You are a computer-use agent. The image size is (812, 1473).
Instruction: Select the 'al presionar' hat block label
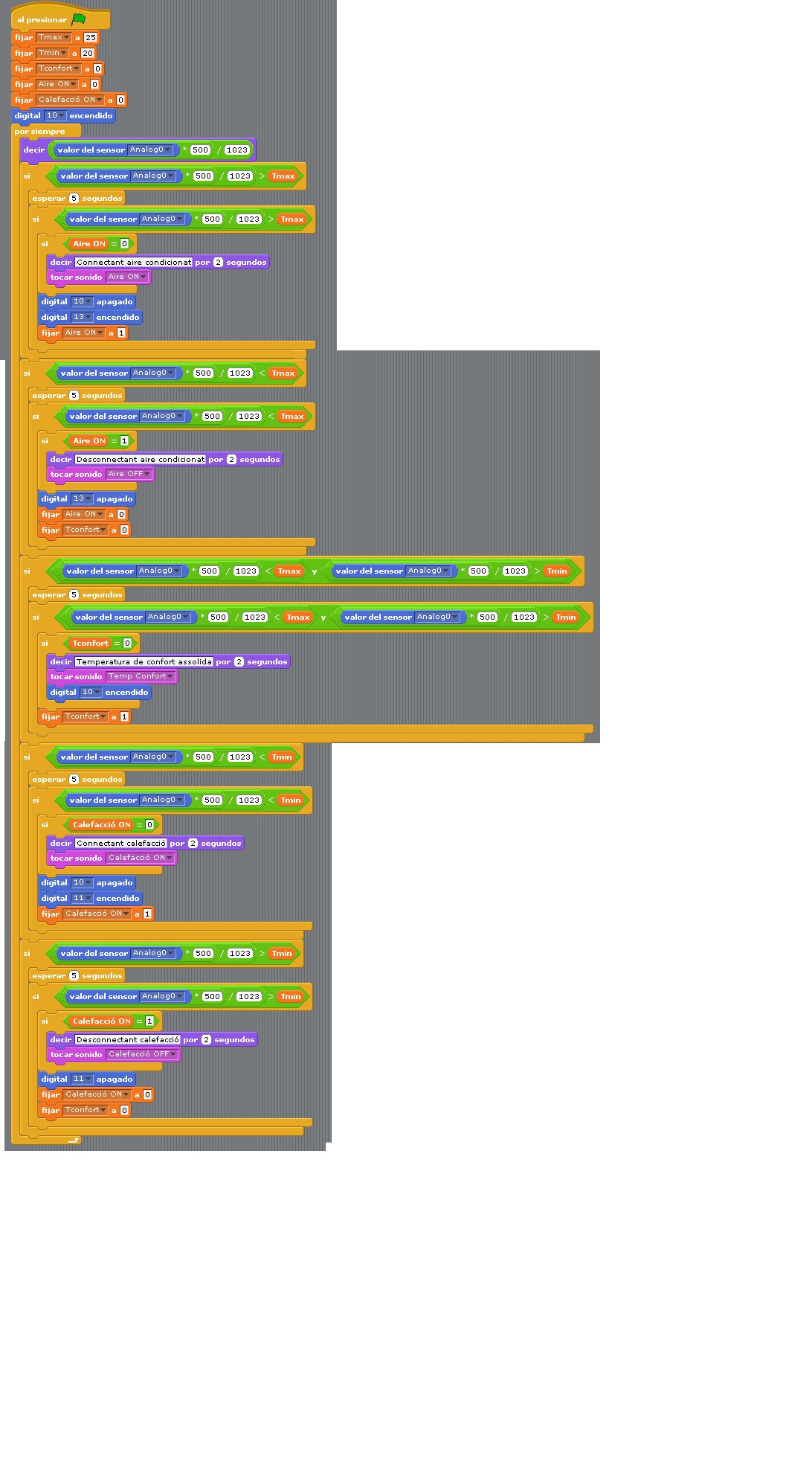pyautogui.click(x=42, y=20)
